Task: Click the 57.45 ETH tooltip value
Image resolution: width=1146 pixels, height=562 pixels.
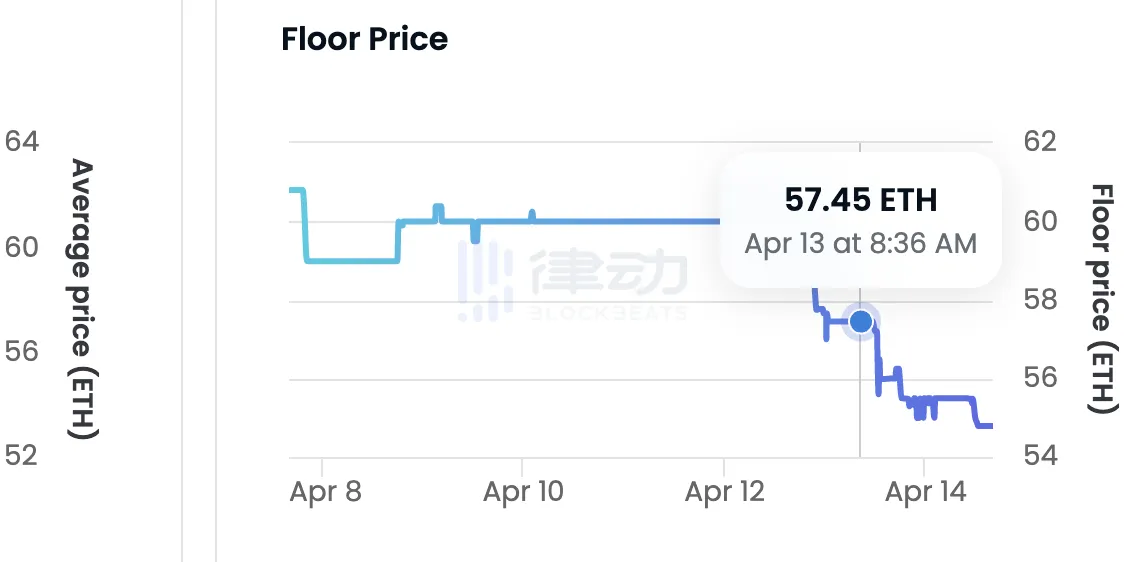Action: [x=860, y=200]
